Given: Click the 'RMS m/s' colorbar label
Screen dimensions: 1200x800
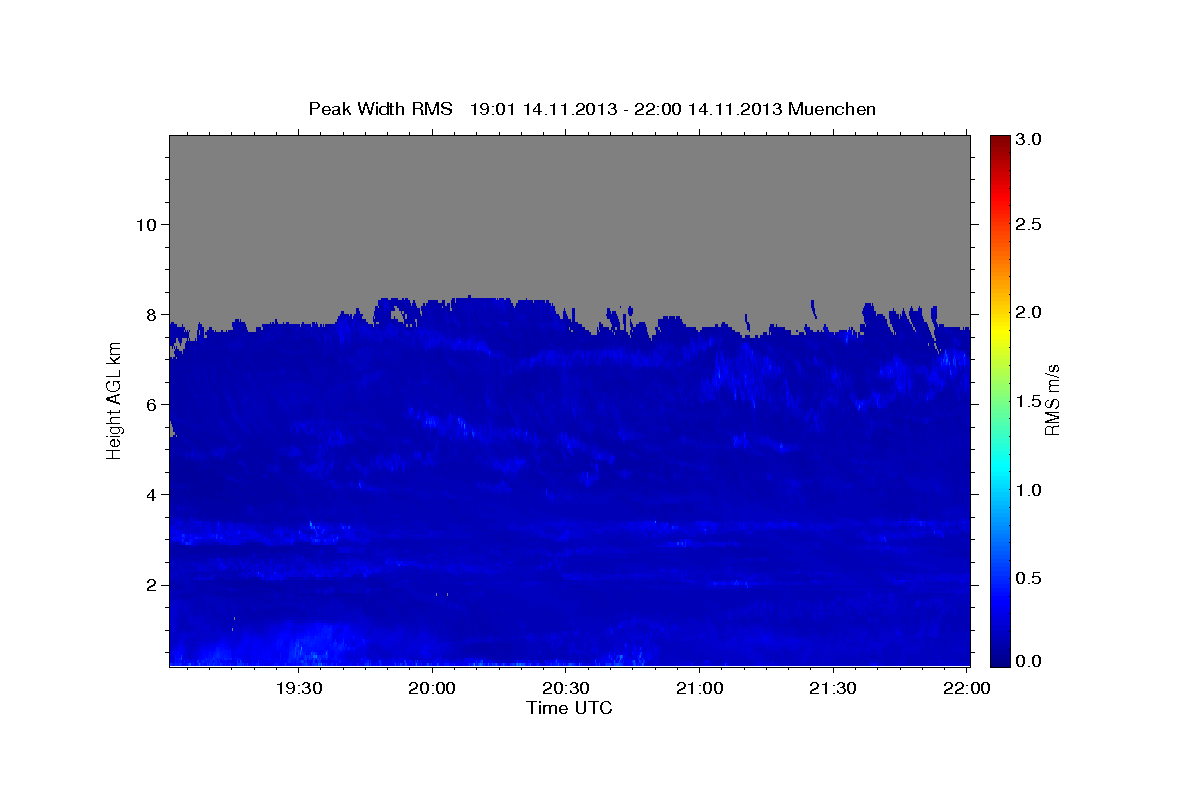Looking at the screenshot, I should tap(1052, 399).
